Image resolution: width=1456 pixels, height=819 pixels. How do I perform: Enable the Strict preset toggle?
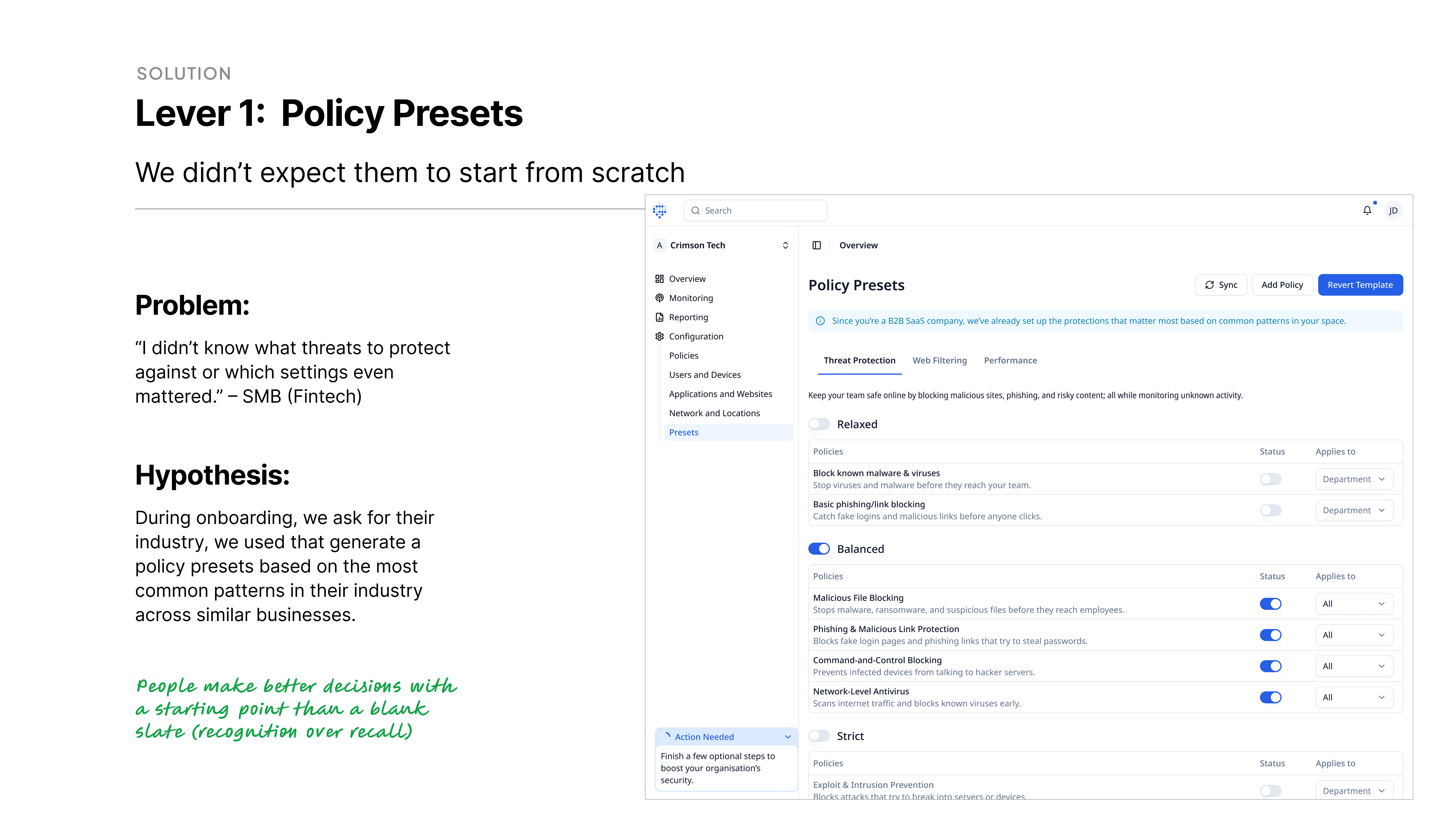tap(819, 736)
